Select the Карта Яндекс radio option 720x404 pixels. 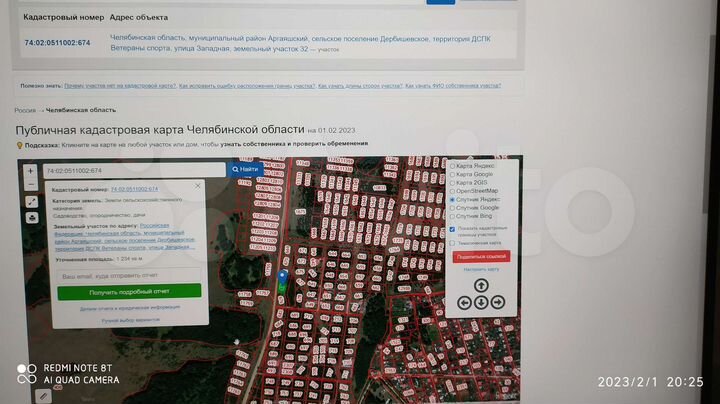[x=453, y=166]
